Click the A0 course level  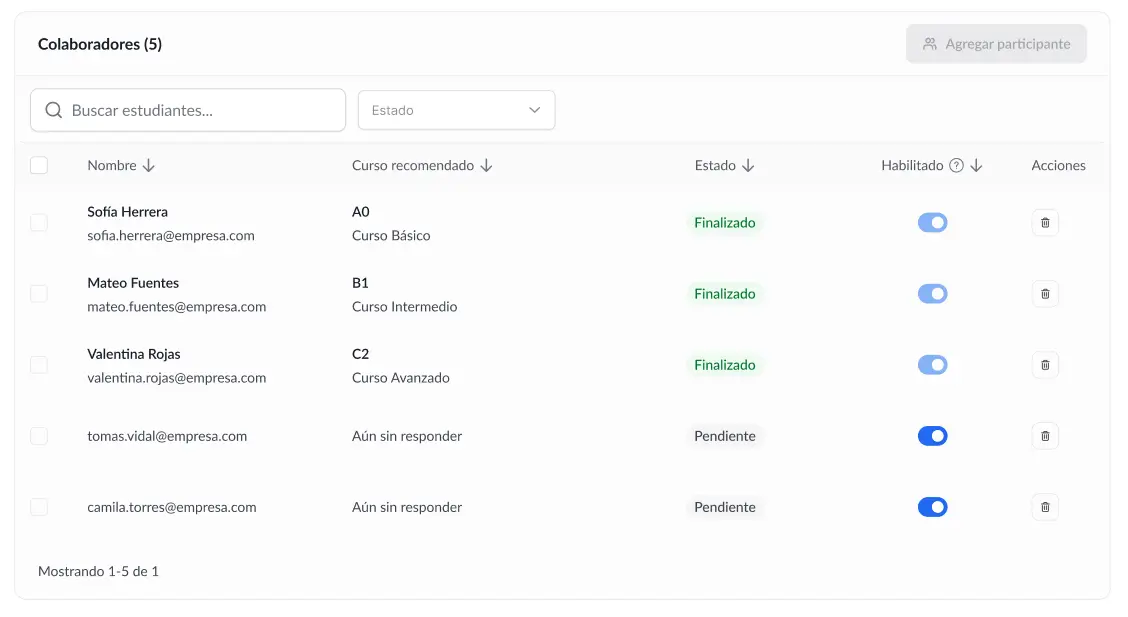tap(360, 212)
